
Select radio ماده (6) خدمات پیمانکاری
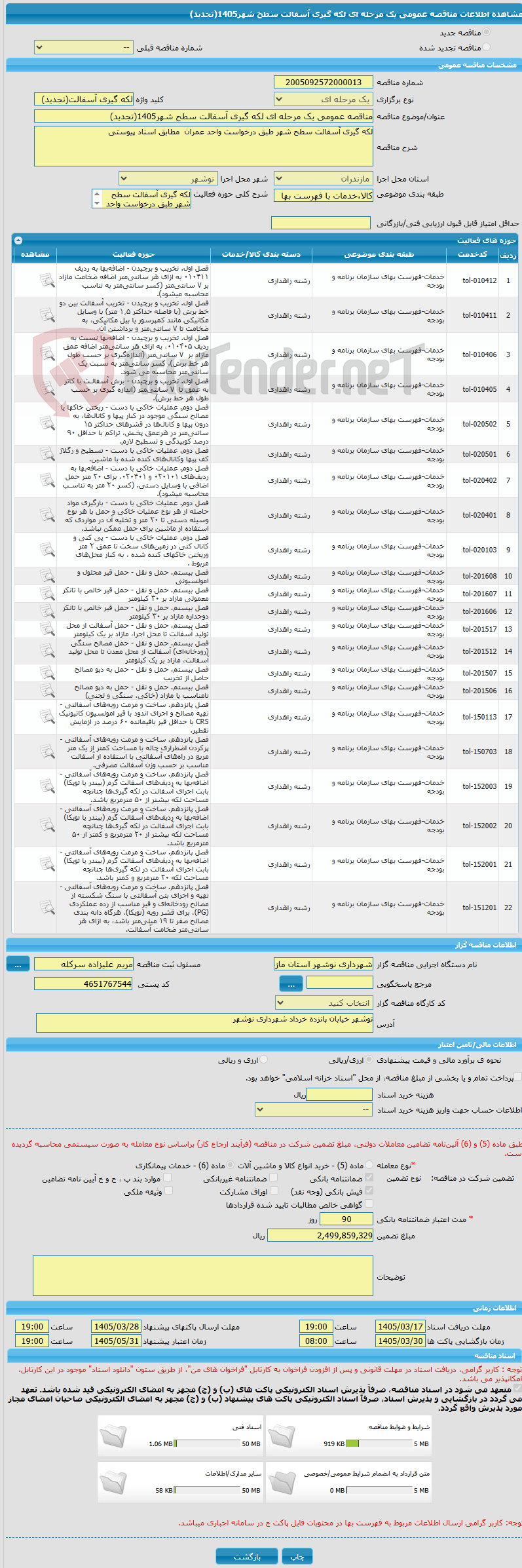pos(231,1166)
